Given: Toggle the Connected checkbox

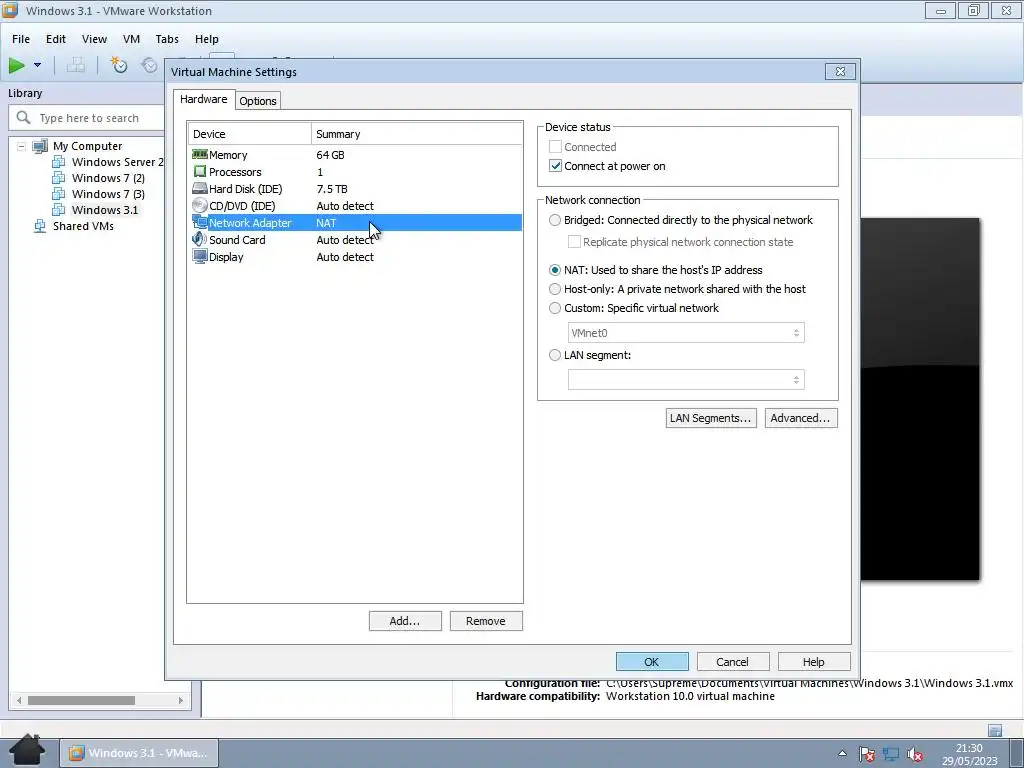Looking at the screenshot, I should tap(555, 147).
